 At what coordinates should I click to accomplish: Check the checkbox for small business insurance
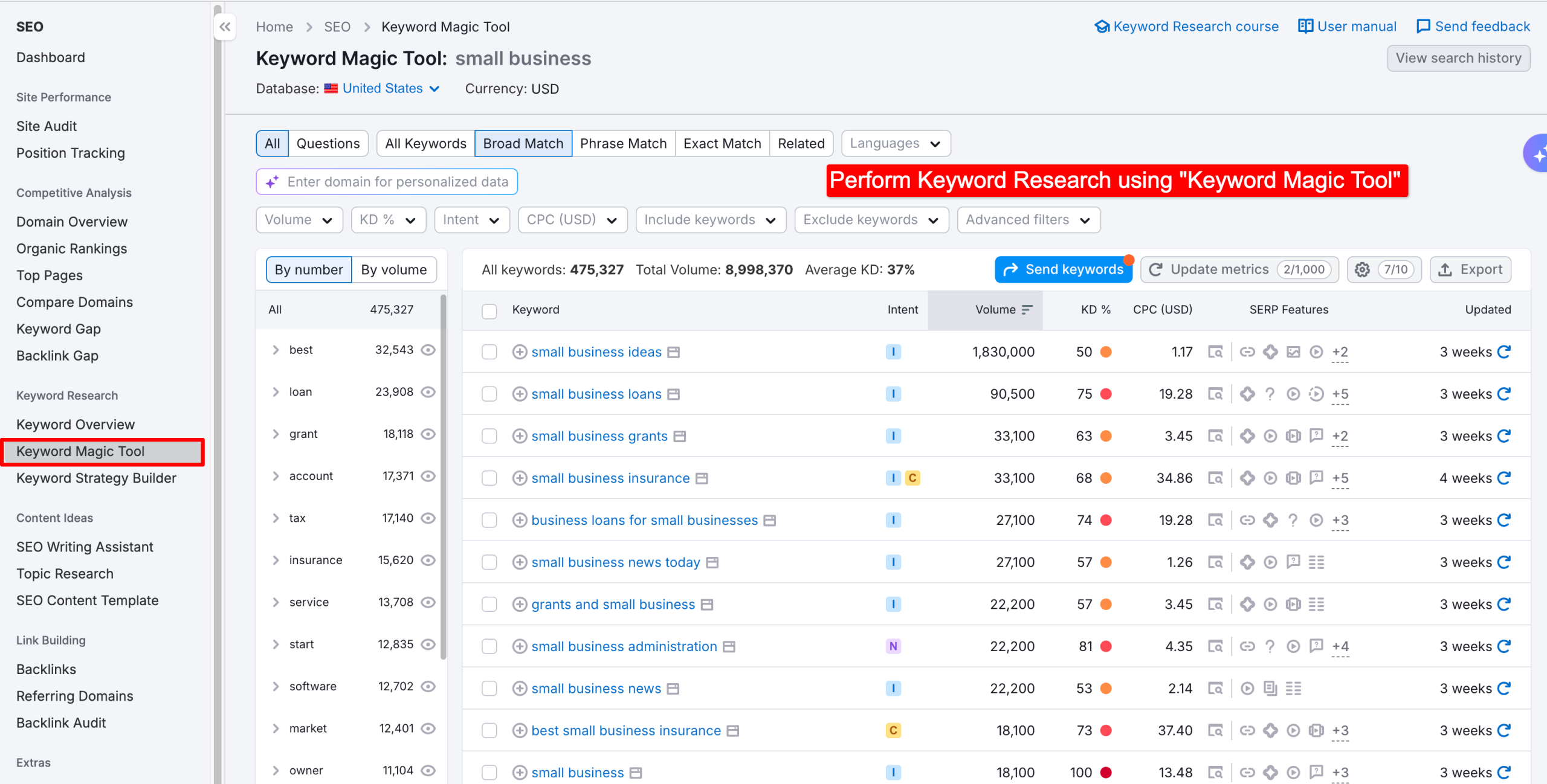[489, 478]
